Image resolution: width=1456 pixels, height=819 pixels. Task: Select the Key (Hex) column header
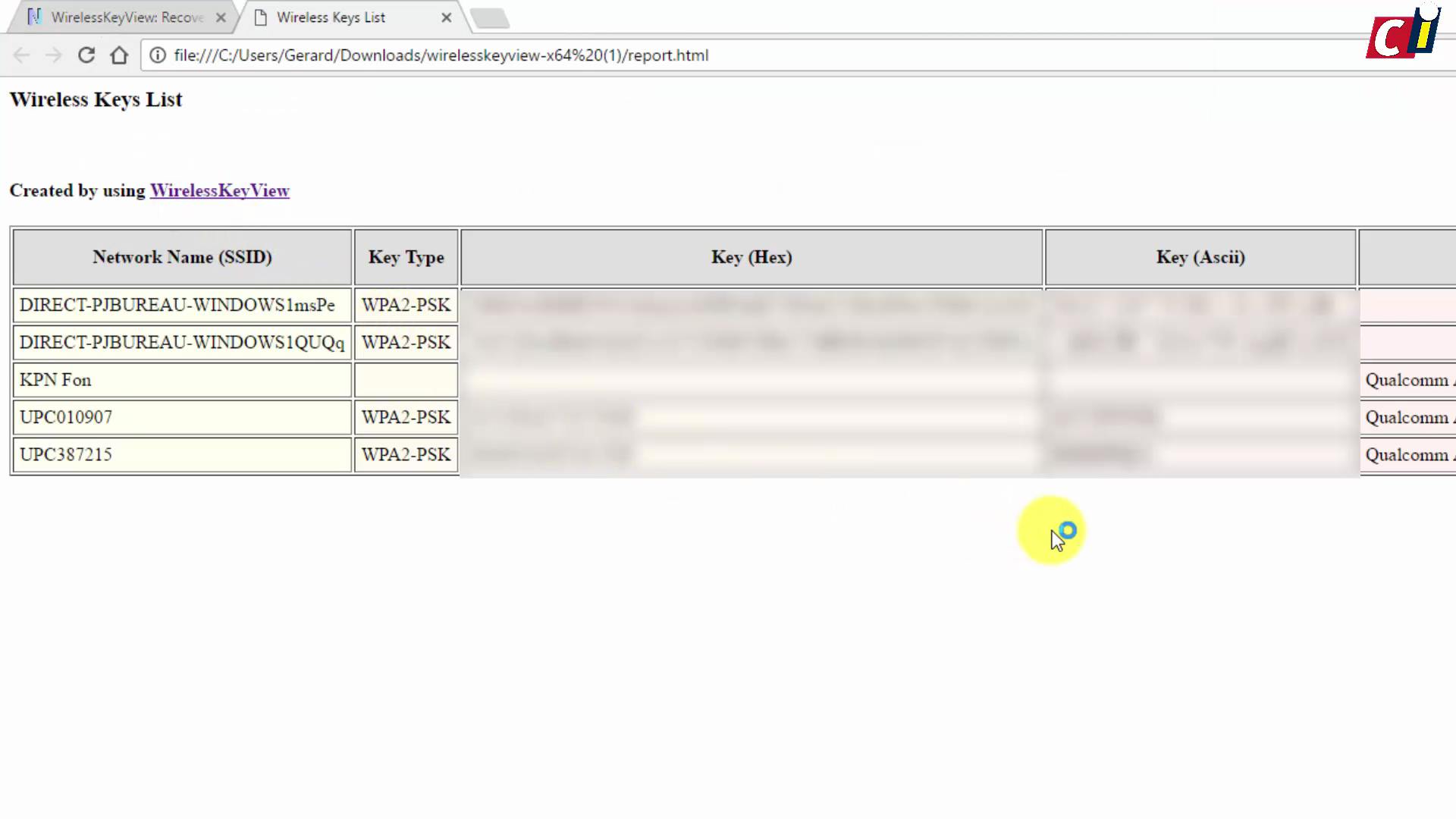[x=751, y=257]
